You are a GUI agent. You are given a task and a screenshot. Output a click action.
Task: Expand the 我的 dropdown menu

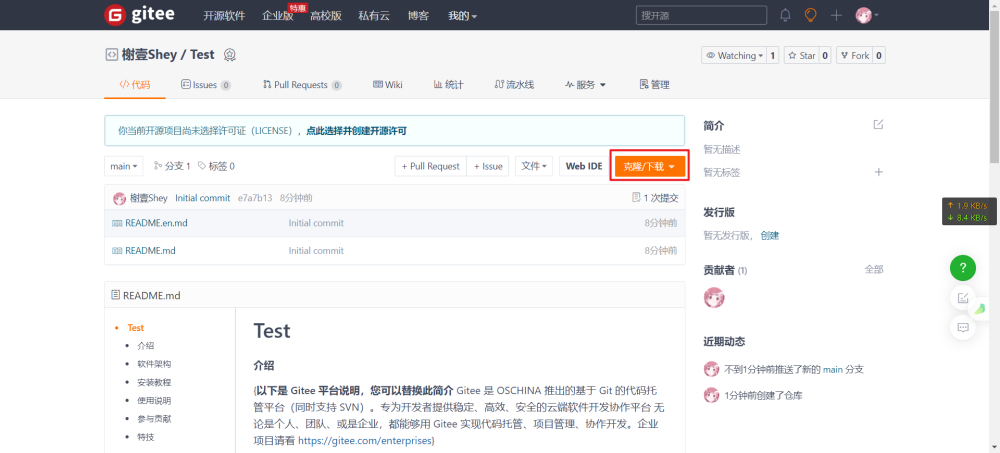coord(462,16)
